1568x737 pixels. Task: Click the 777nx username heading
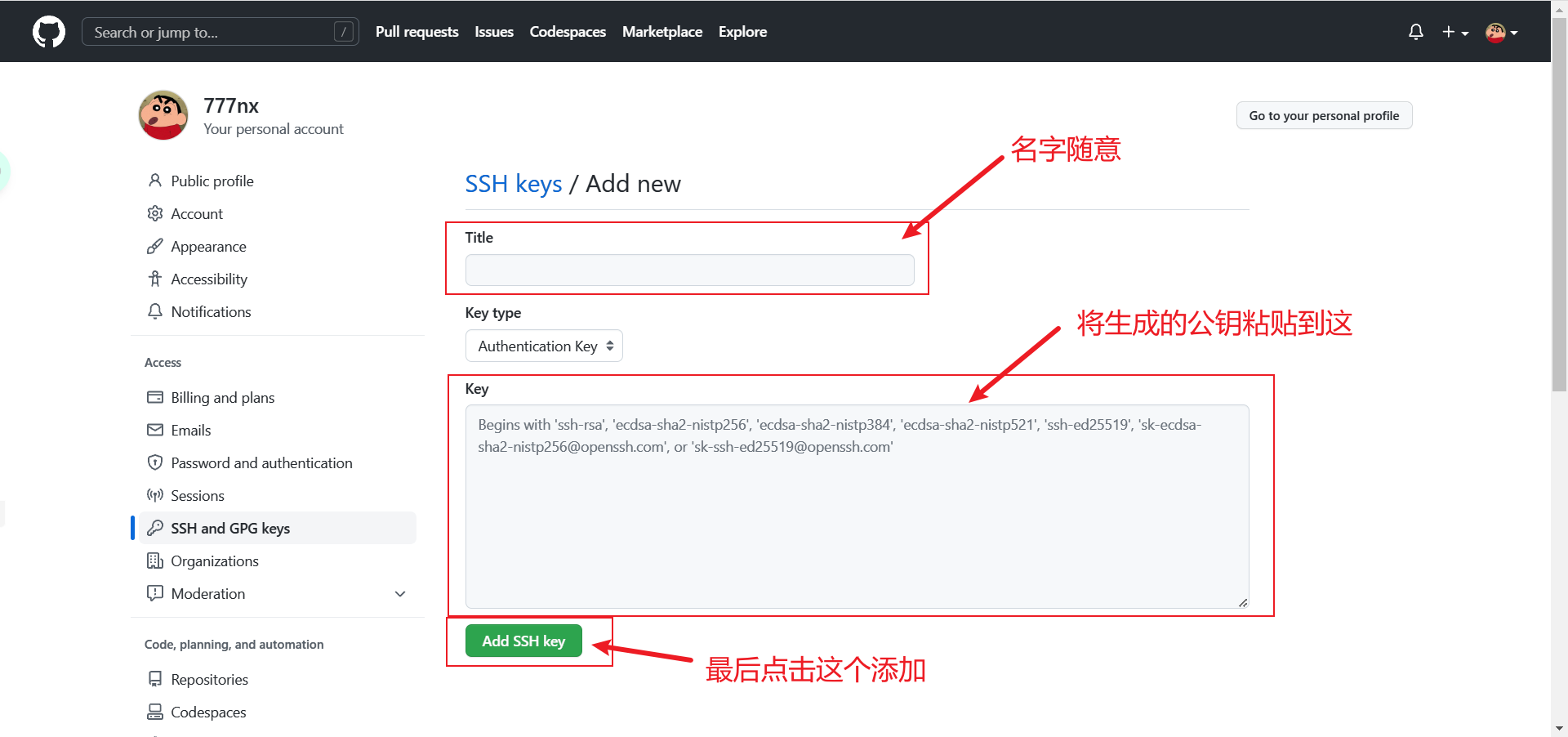click(x=231, y=105)
